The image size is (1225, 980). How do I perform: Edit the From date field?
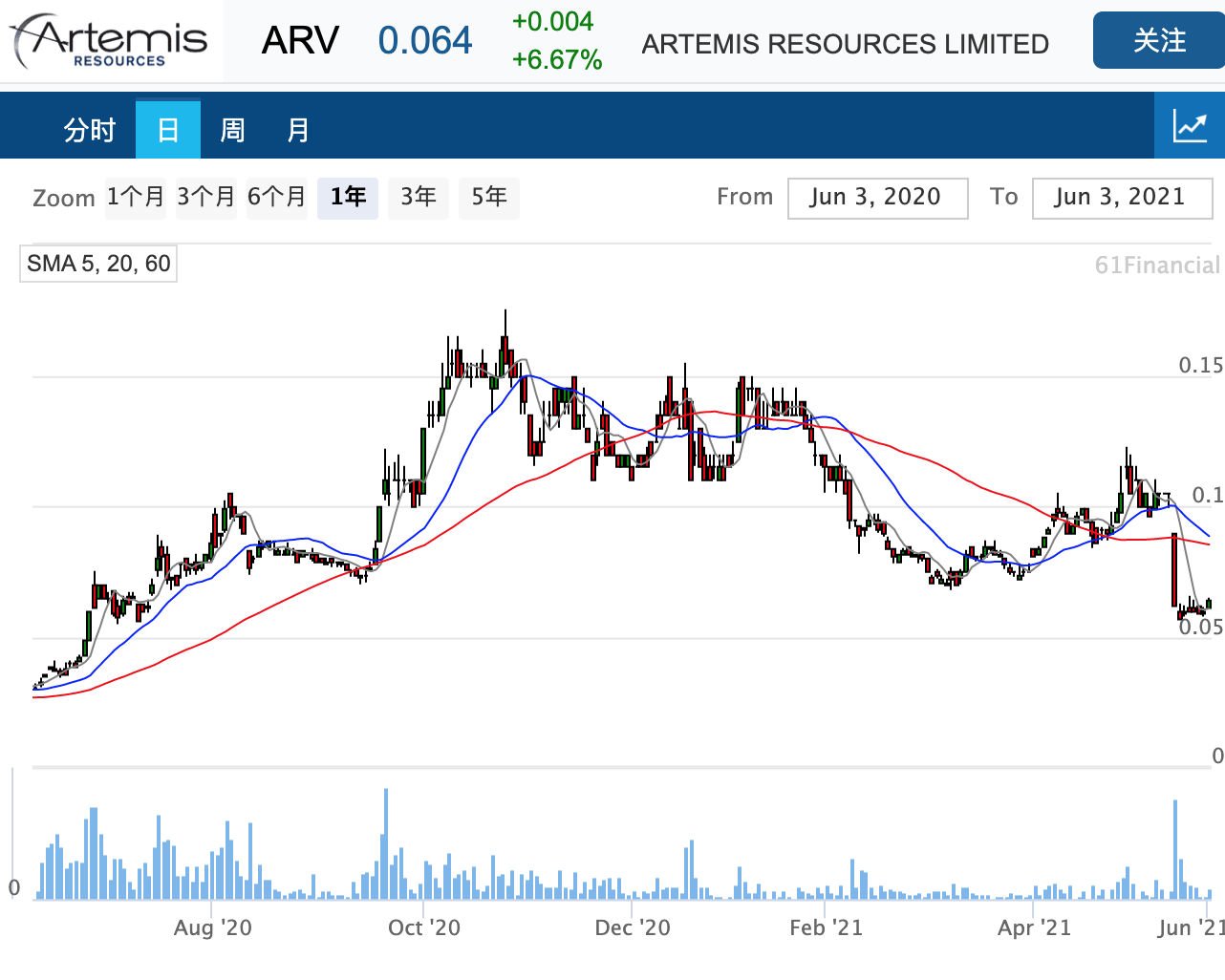point(877,198)
